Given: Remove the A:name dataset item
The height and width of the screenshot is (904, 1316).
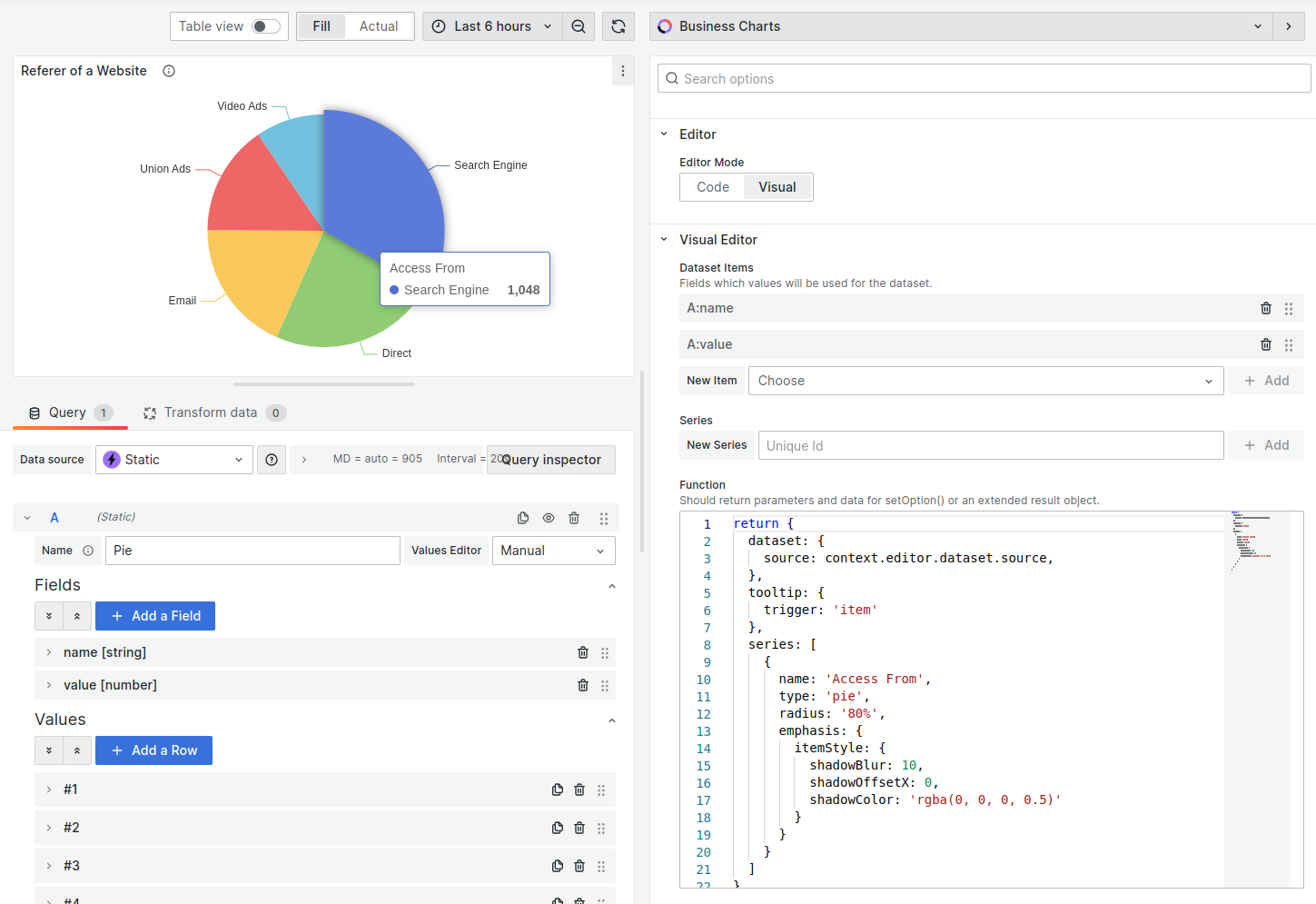Looking at the screenshot, I should [1266, 308].
